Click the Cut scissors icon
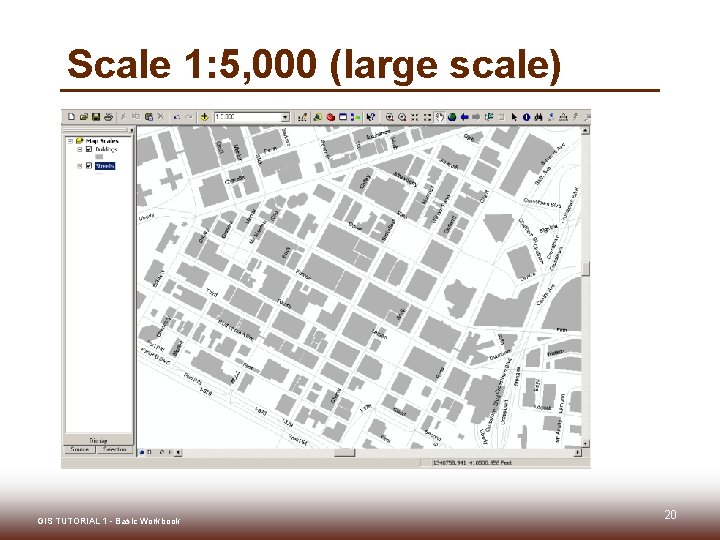Image resolution: width=720 pixels, height=540 pixels. pyautogui.click(x=123, y=117)
